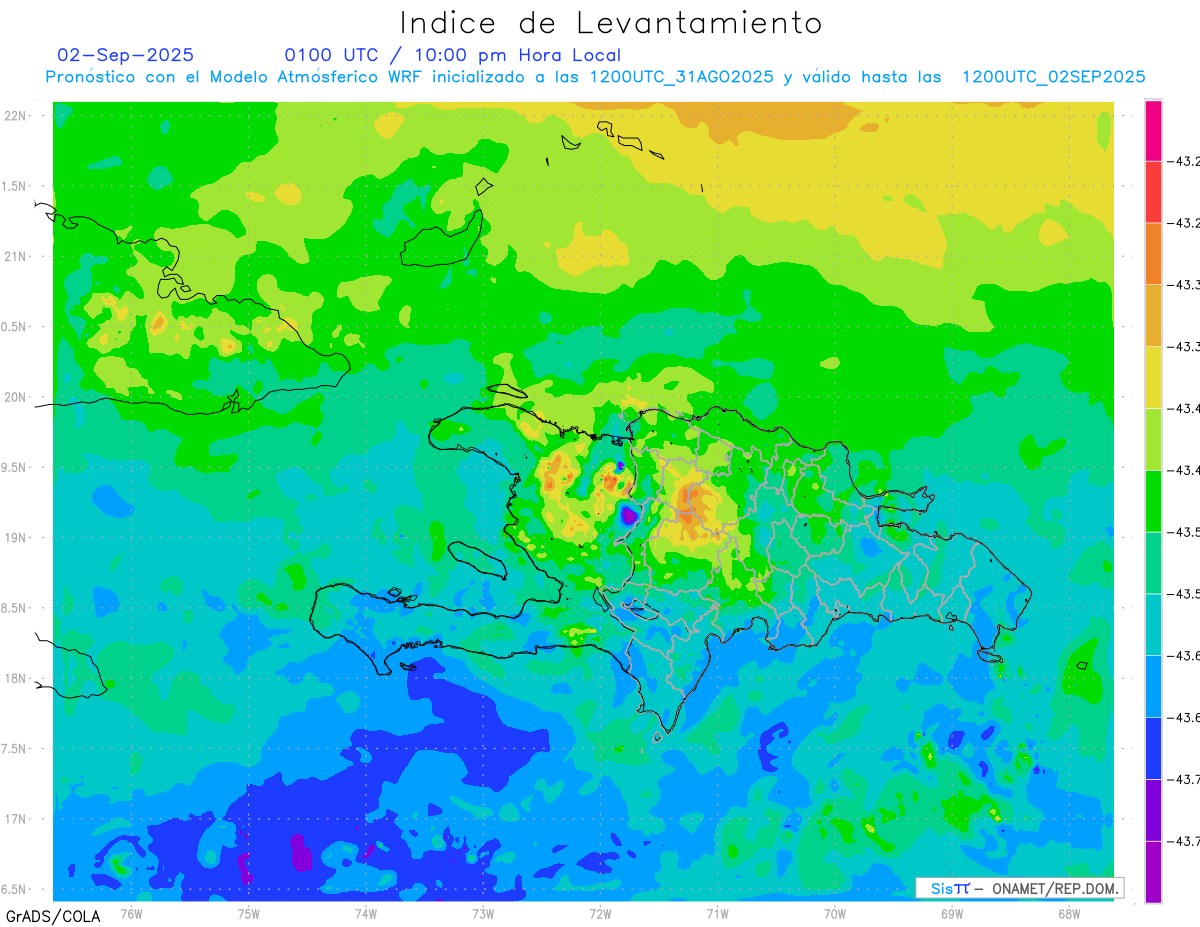Click the '75W' longitude label

(x=248, y=913)
